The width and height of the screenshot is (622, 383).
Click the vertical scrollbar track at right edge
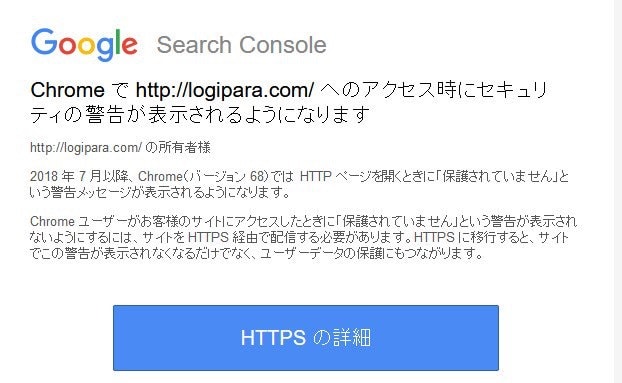pos(618,192)
